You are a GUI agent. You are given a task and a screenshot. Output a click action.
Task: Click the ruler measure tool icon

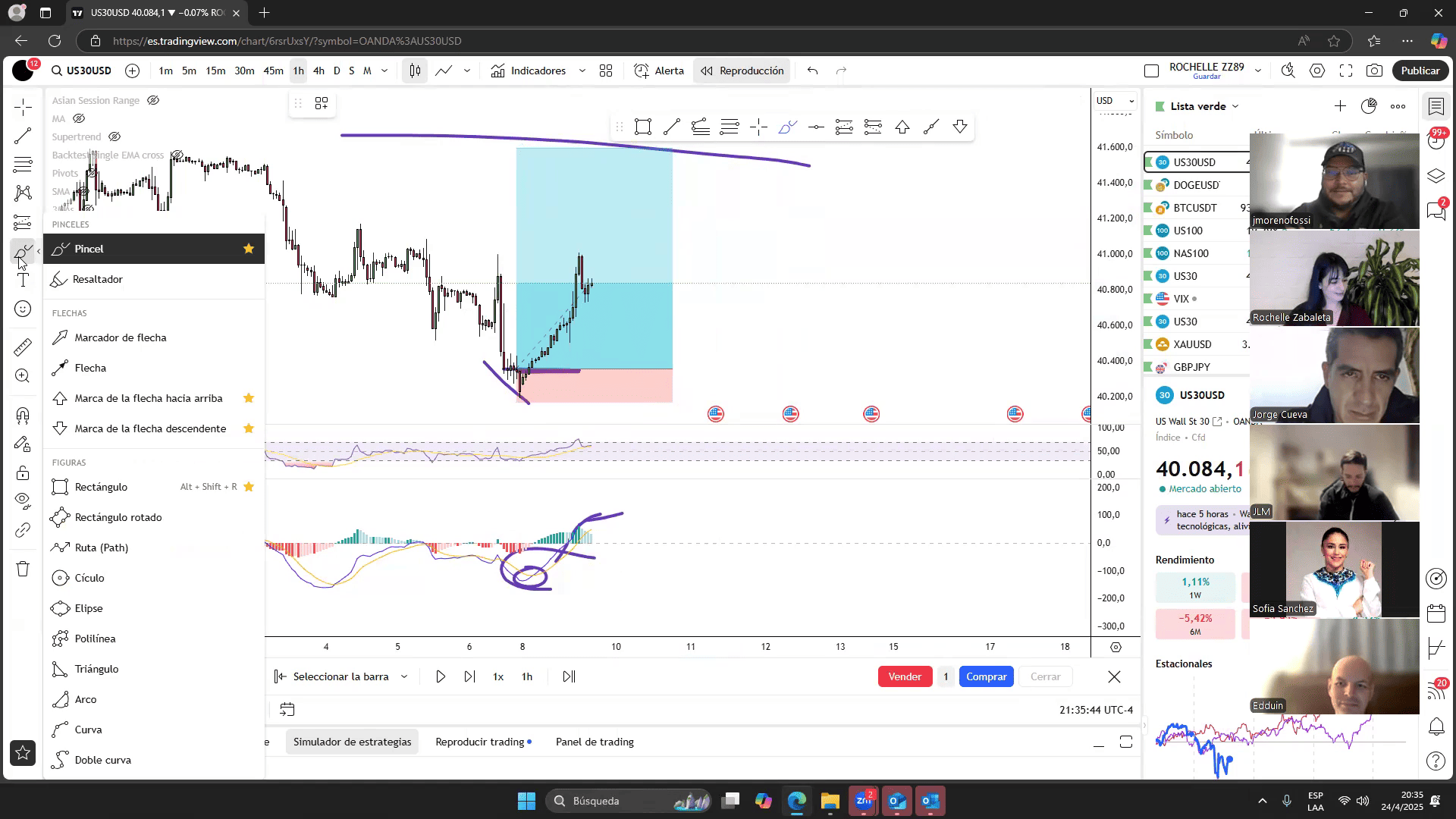[23, 347]
